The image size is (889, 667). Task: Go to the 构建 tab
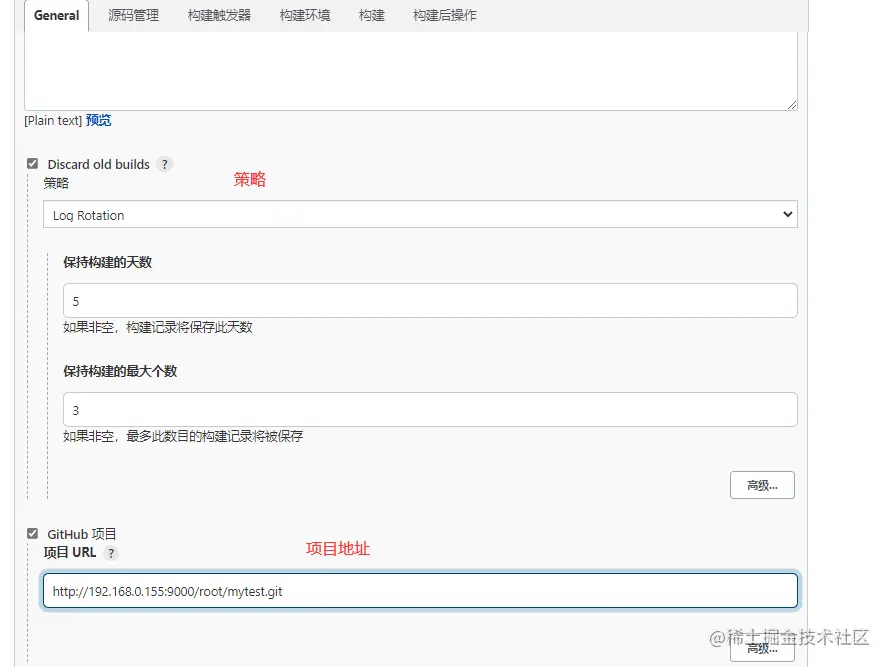point(371,15)
